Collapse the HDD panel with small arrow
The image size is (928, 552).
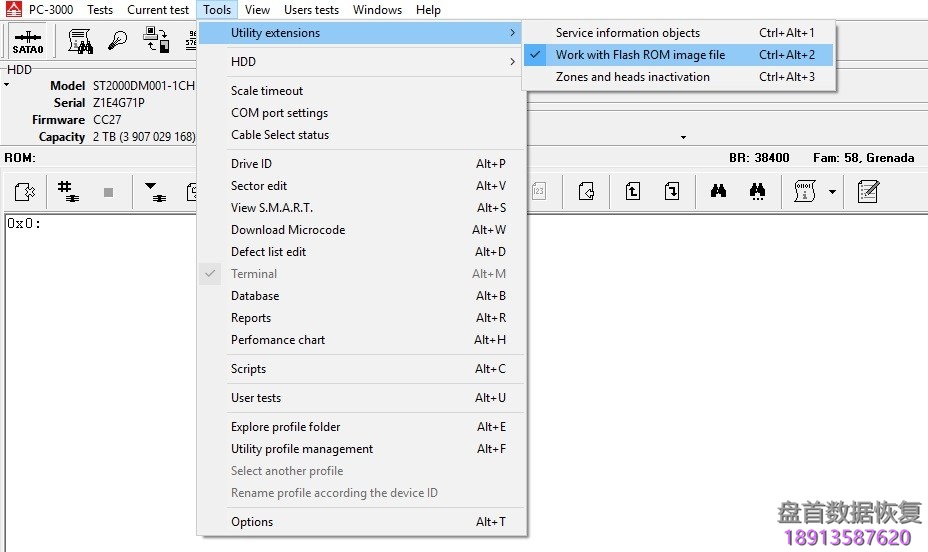[x=6, y=85]
